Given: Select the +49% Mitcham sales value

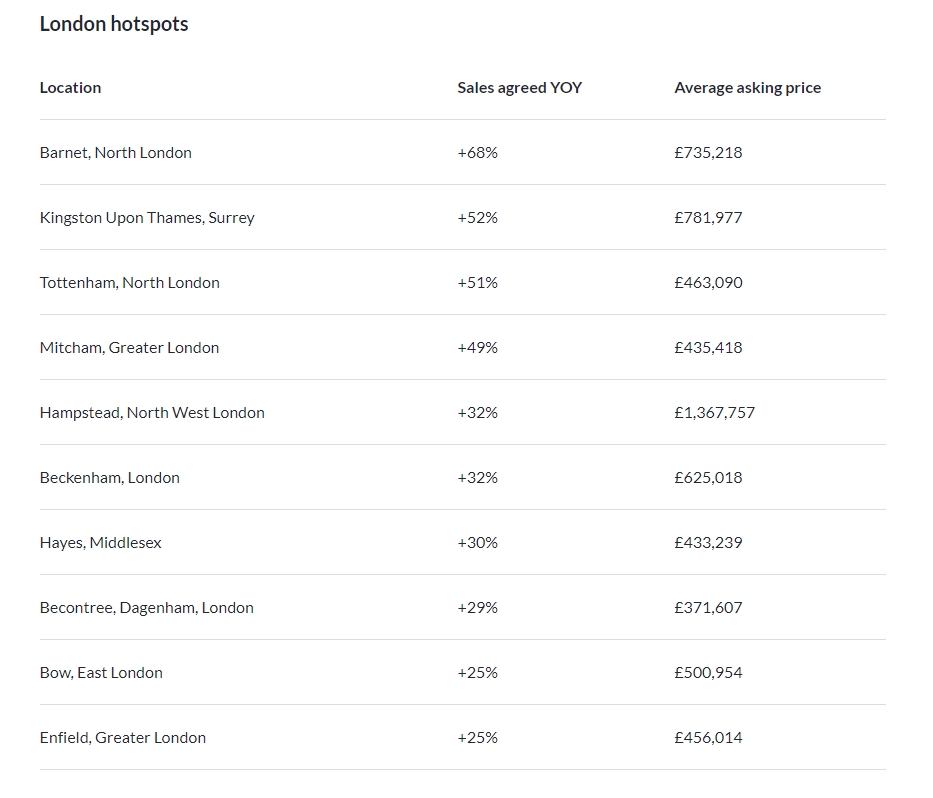Looking at the screenshot, I should pyautogui.click(x=477, y=348).
